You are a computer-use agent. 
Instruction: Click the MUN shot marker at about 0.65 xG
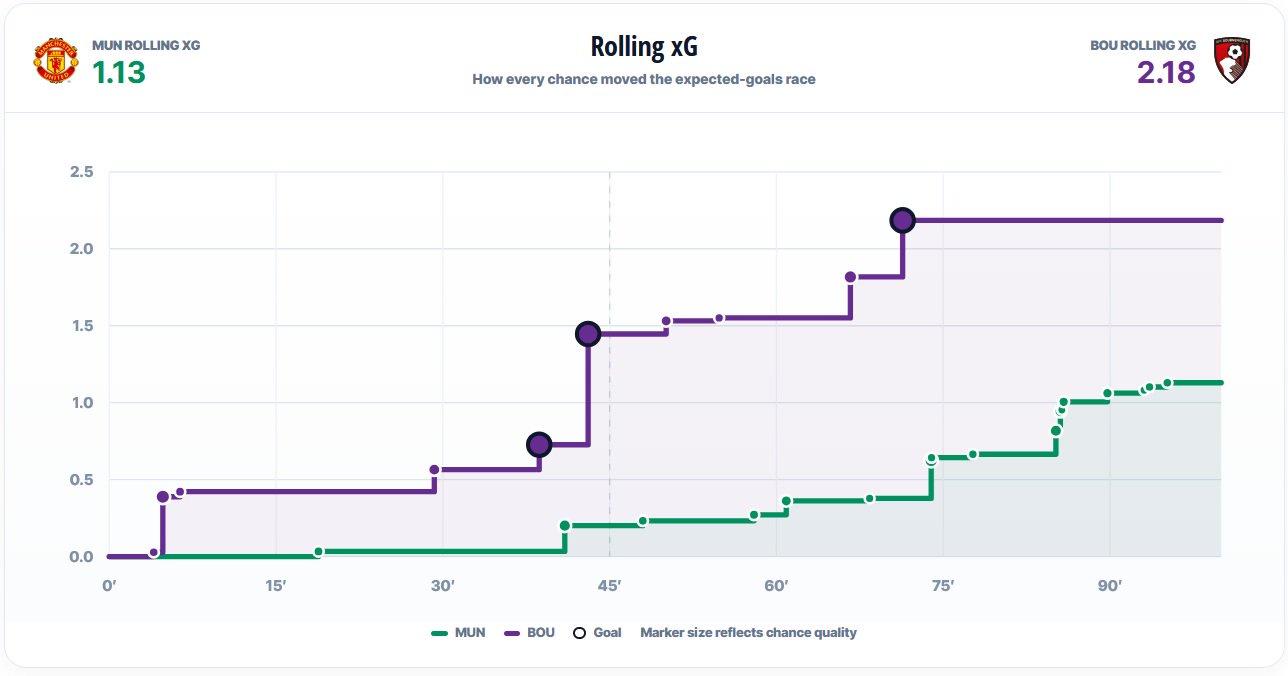(x=932, y=459)
